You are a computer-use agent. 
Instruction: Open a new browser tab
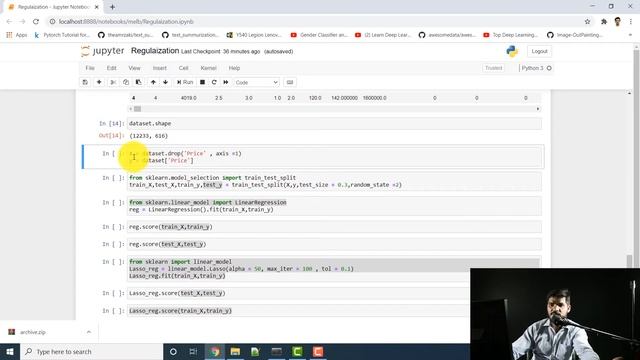click(112, 7)
